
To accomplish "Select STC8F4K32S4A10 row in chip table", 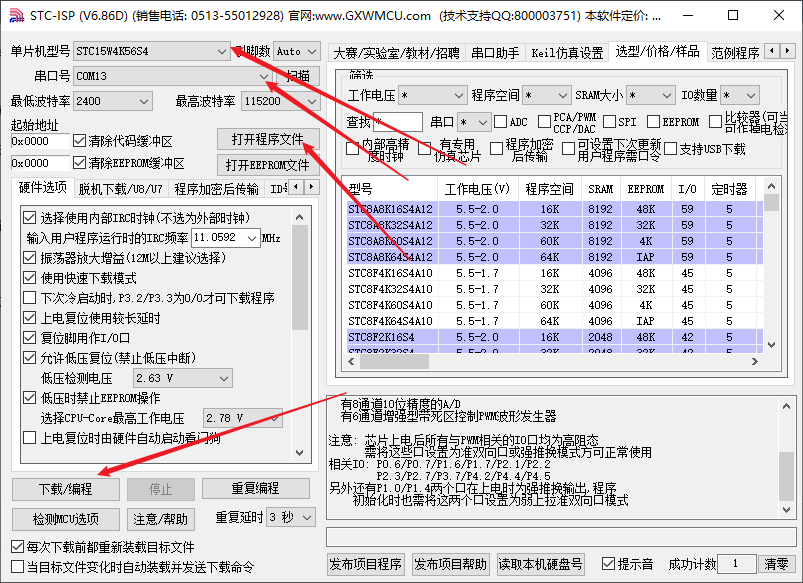I will [x=555, y=289].
